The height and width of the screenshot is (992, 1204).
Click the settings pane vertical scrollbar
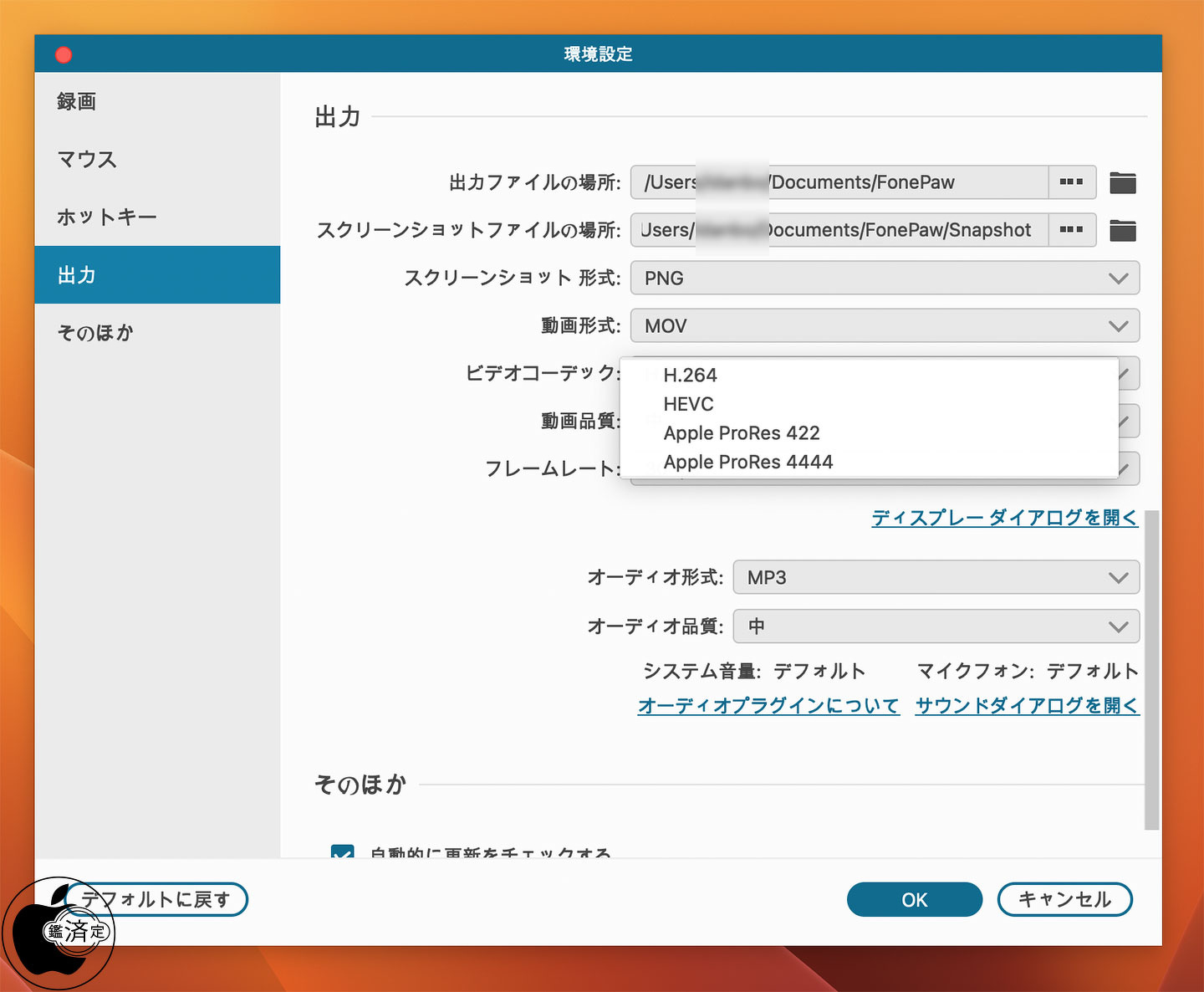coord(1152,669)
